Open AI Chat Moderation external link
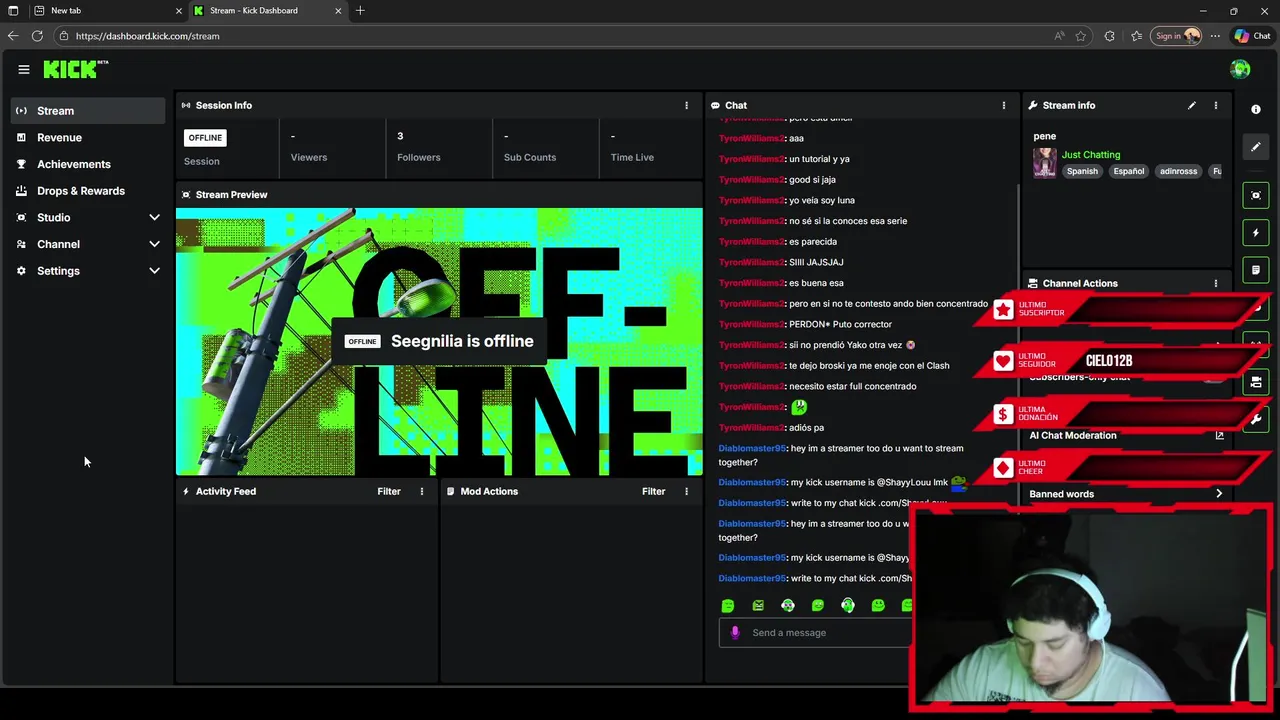This screenshot has height=720, width=1280. point(1219,435)
